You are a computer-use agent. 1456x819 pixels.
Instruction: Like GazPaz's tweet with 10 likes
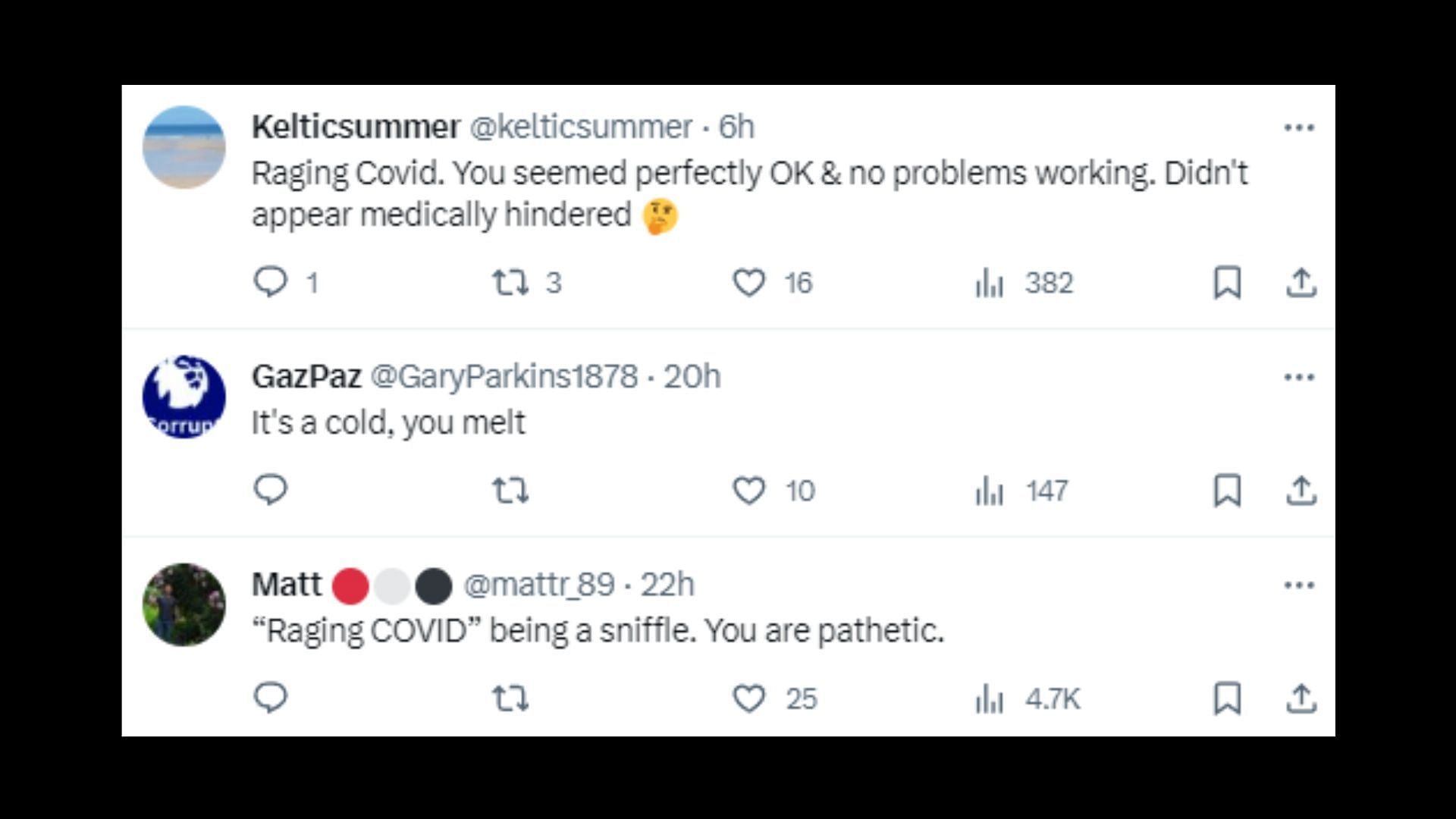pyautogui.click(x=748, y=490)
